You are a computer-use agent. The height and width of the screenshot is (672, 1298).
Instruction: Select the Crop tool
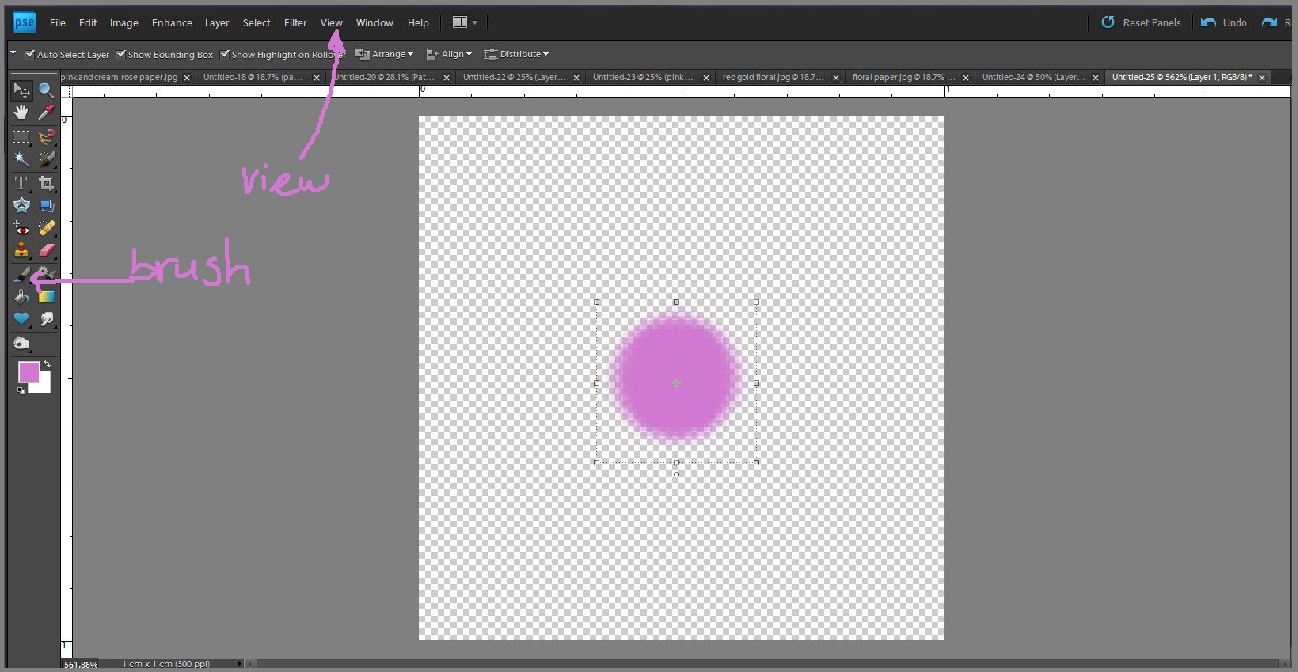tap(46, 182)
